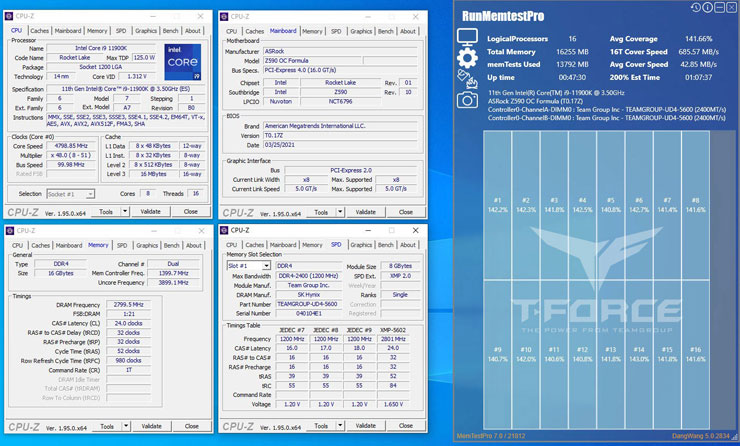Click memtest progress bar #8 at 141.6%
The width and height of the screenshot is (740, 446).
pyautogui.click(x=696, y=205)
